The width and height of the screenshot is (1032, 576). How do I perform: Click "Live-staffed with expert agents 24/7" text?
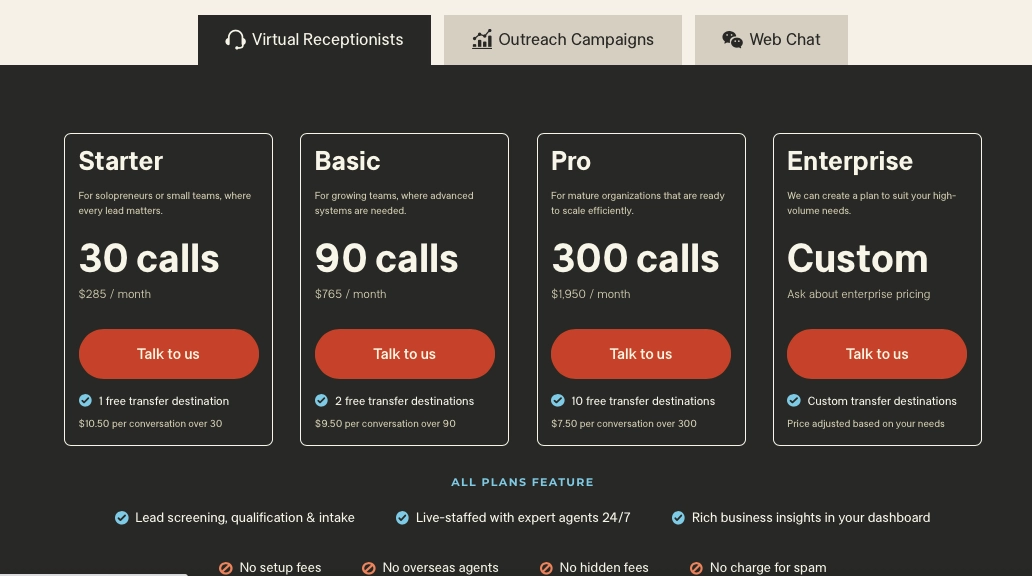523,518
